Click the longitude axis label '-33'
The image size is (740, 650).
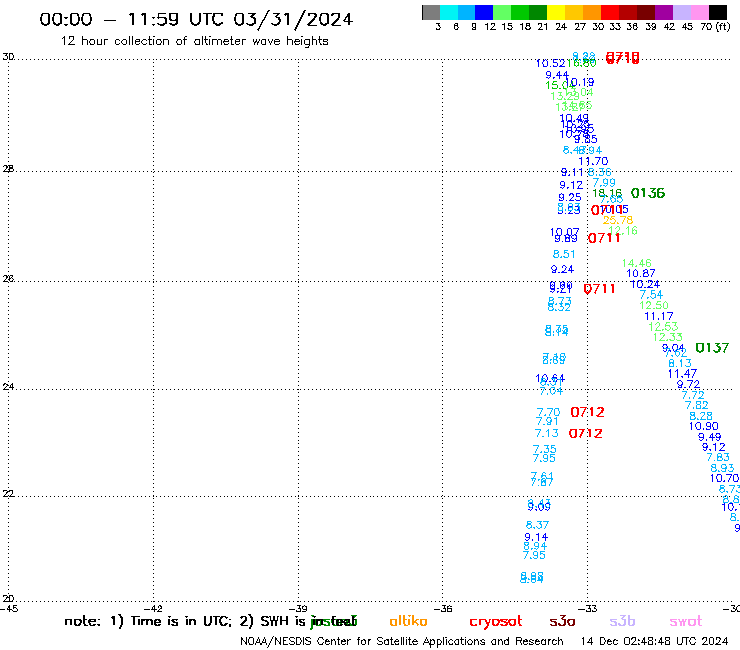[x=588, y=609]
